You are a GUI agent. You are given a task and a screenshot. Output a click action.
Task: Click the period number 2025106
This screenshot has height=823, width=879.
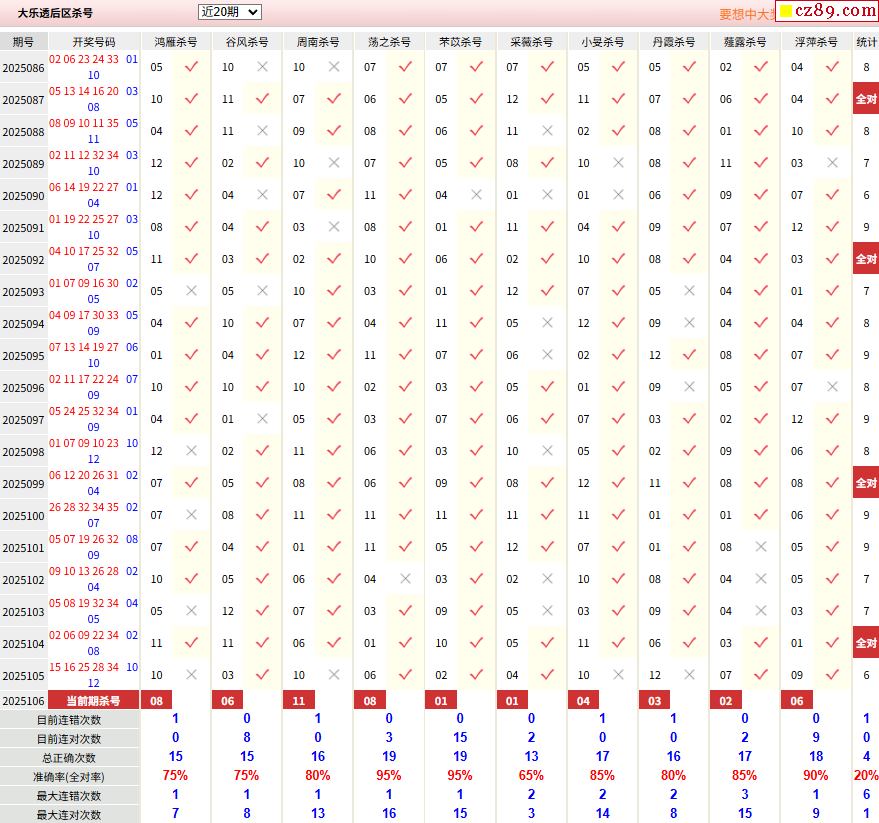pyautogui.click(x=24, y=701)
